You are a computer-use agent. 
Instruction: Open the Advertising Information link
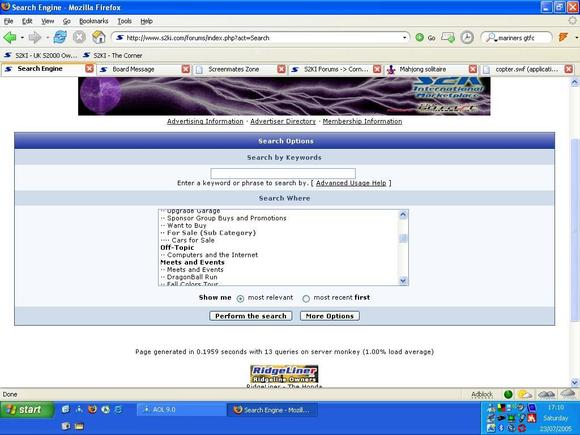tap(205, 121)
